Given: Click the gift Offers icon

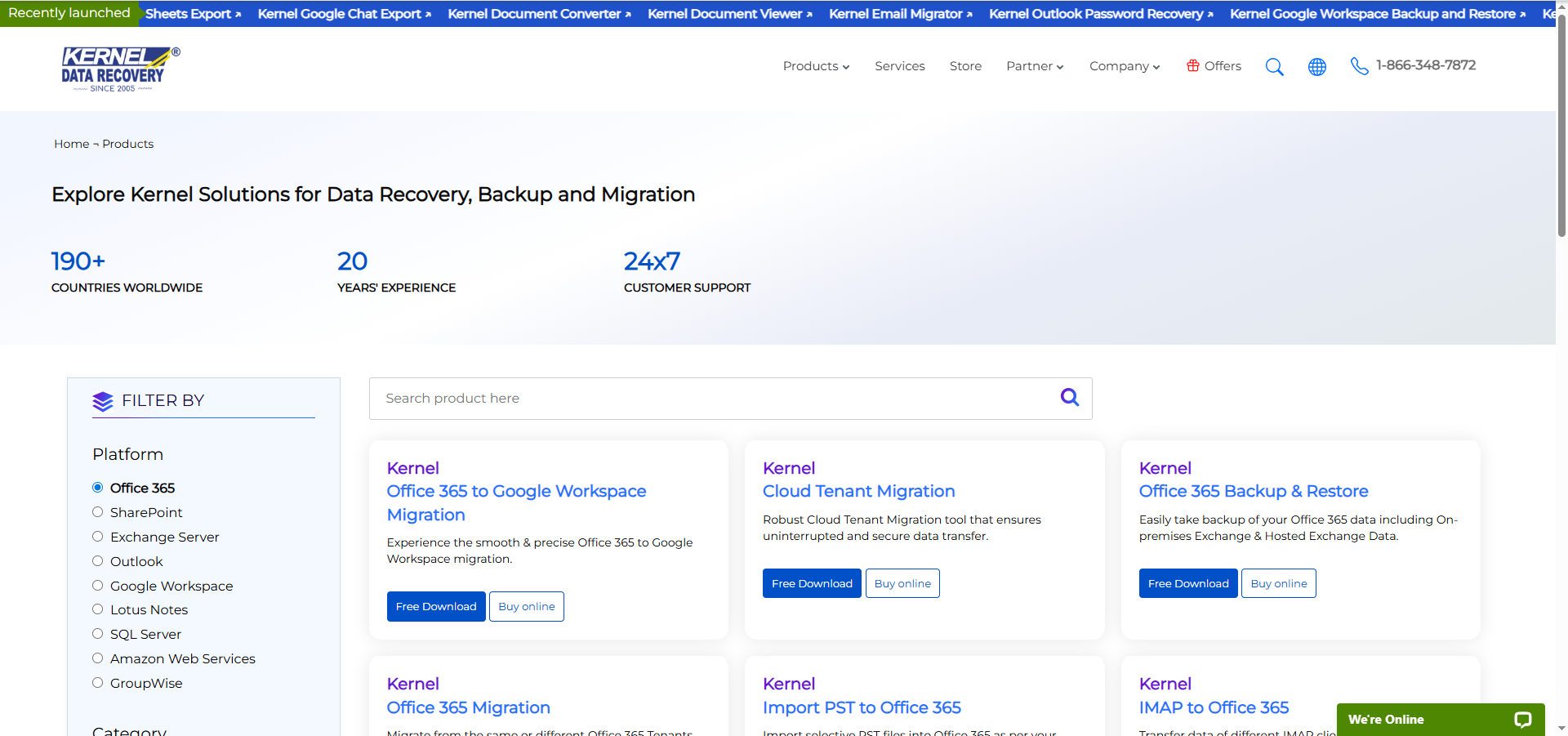Looking at the screenshot, I should [x=1193, y=66].
